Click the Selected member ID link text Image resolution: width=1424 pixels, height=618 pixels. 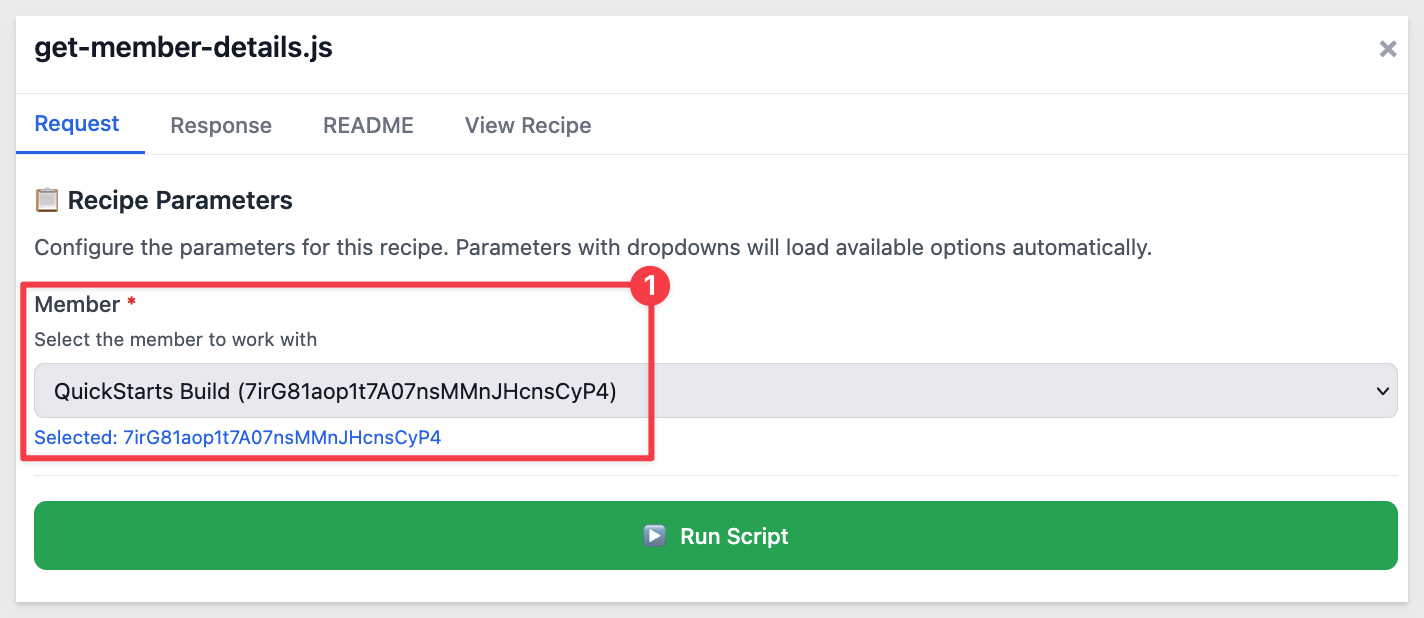tap(238, 437)
